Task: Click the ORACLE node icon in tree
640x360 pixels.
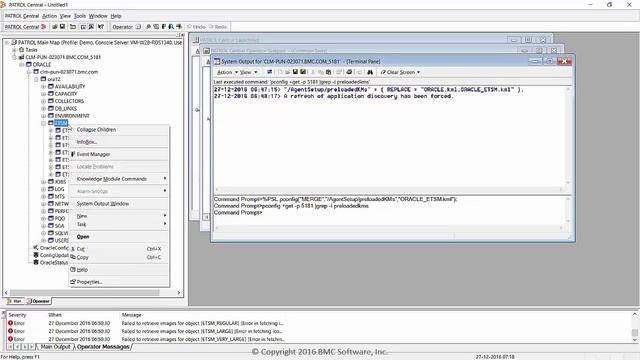Action: coord(29,64)
